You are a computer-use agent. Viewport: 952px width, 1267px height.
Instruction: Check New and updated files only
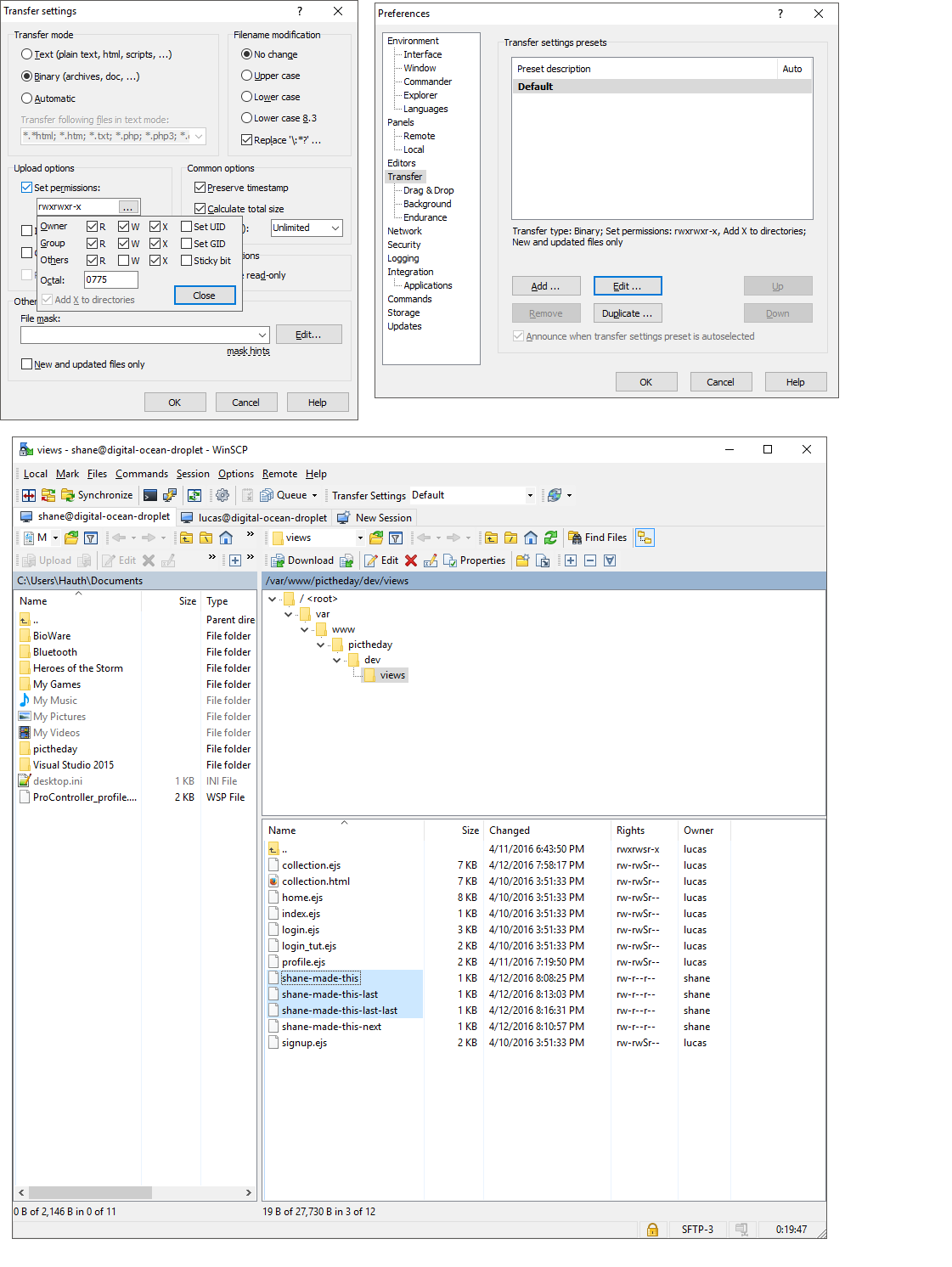pyautogui.click(x=27, y=363)
